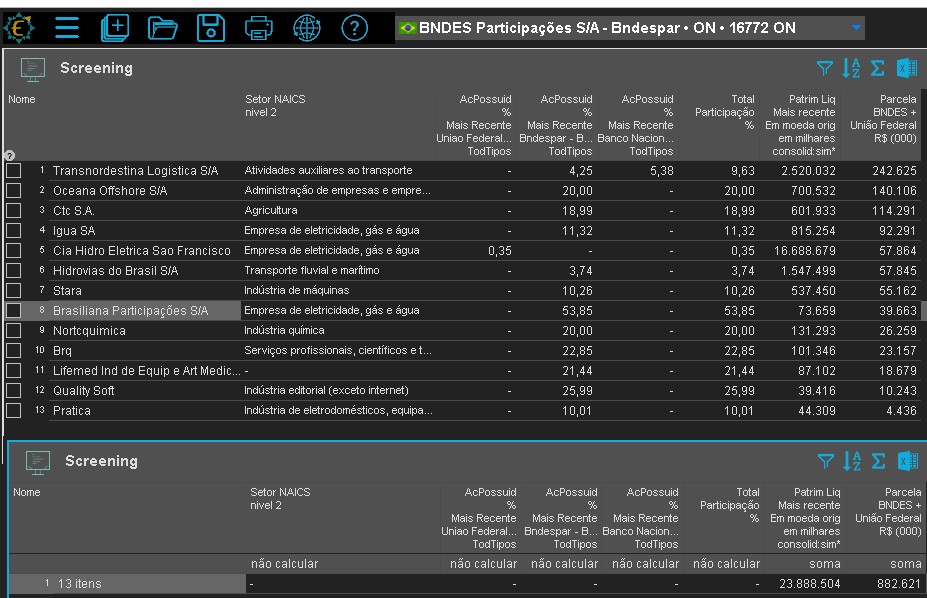Tick checkbox for Igua SA
Screen dimensions: 927x598
click(x=14, y=230)
